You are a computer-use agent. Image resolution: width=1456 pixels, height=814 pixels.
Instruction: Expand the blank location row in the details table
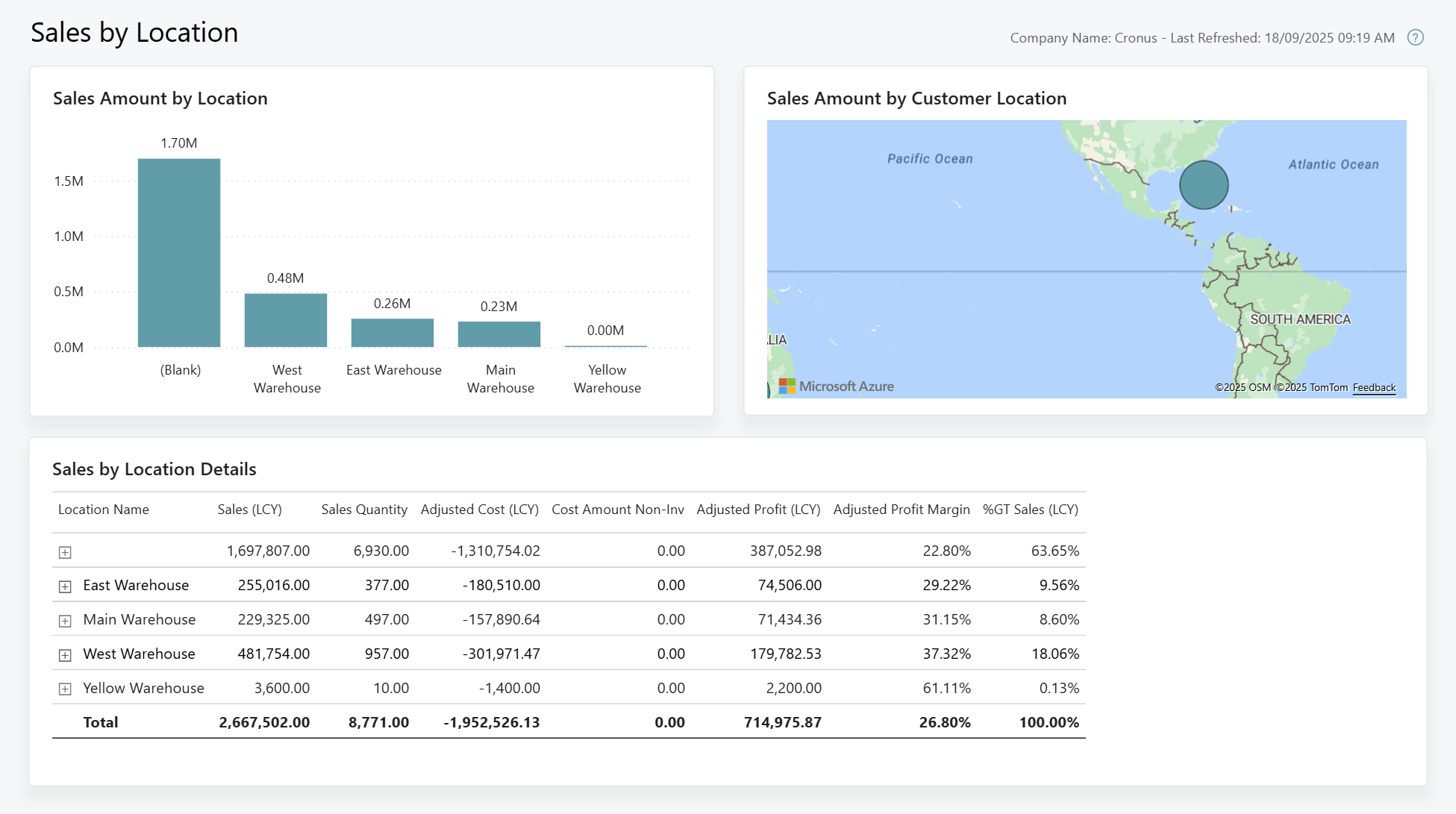(65, 551)
